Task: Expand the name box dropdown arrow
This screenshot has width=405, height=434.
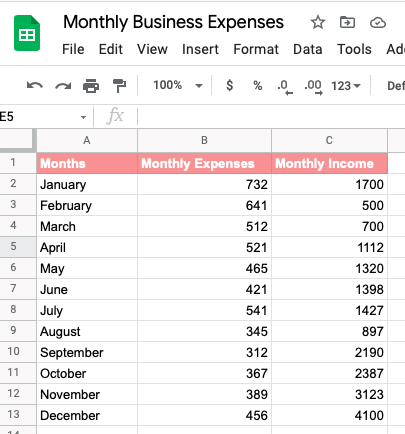Action: 83,117
